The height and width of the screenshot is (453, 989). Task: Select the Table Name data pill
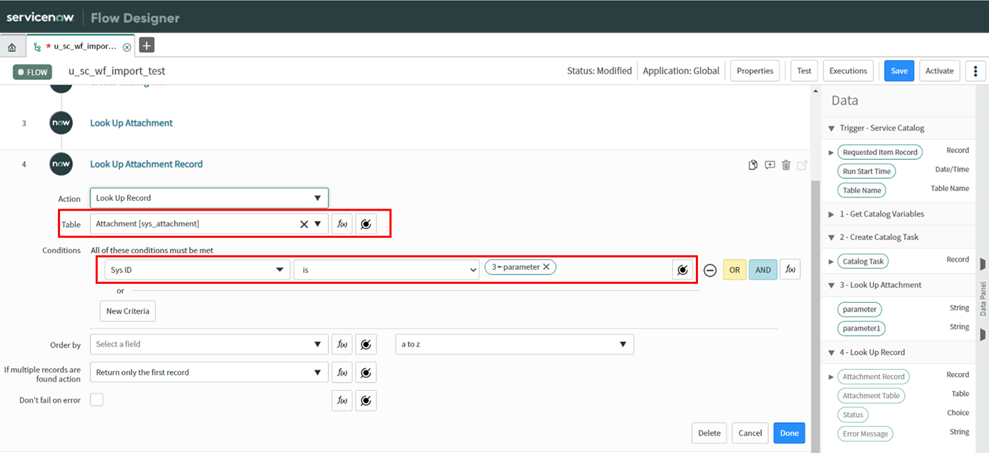862,190
